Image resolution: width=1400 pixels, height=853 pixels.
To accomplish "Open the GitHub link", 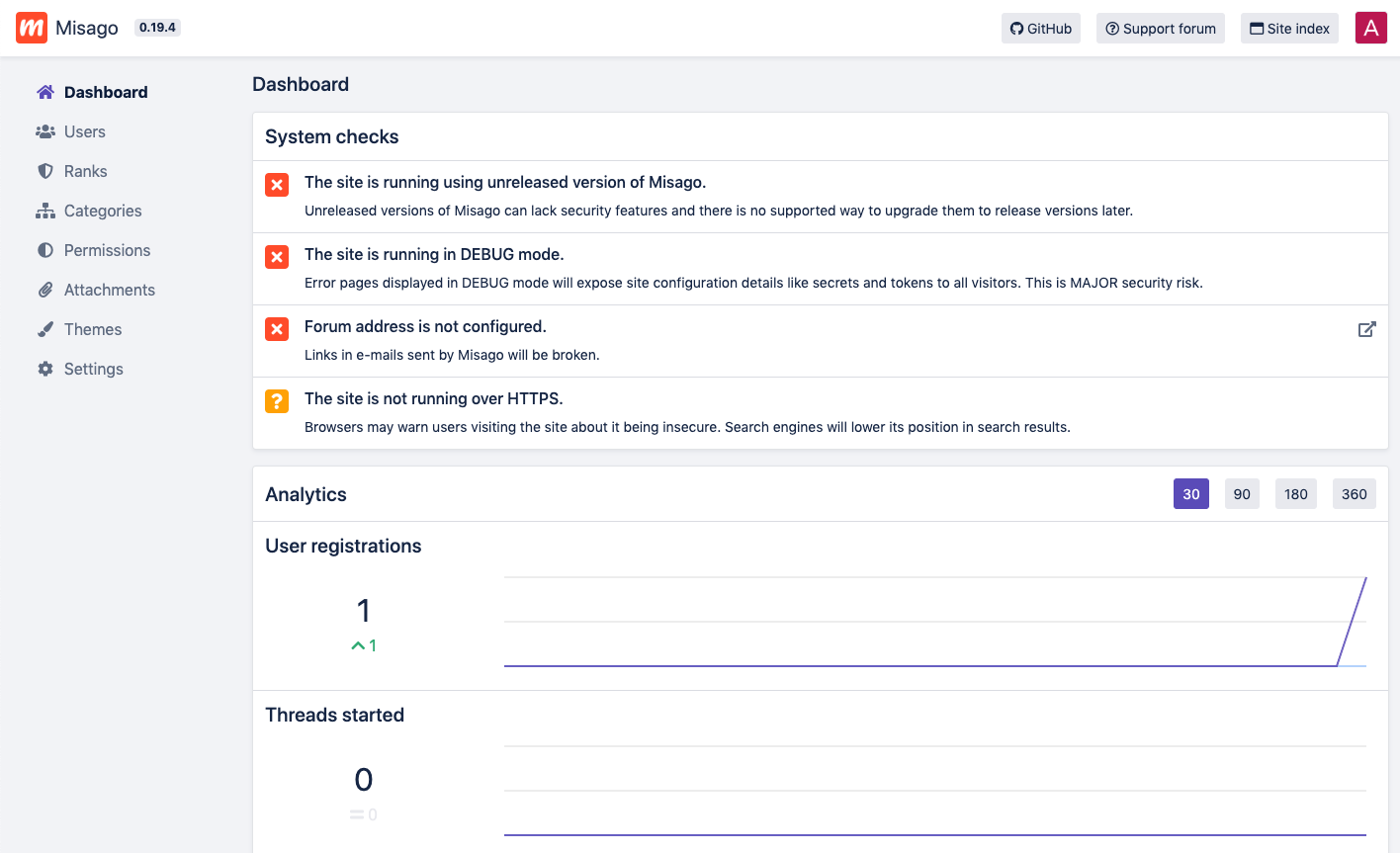I will [x=1040, y=29].
